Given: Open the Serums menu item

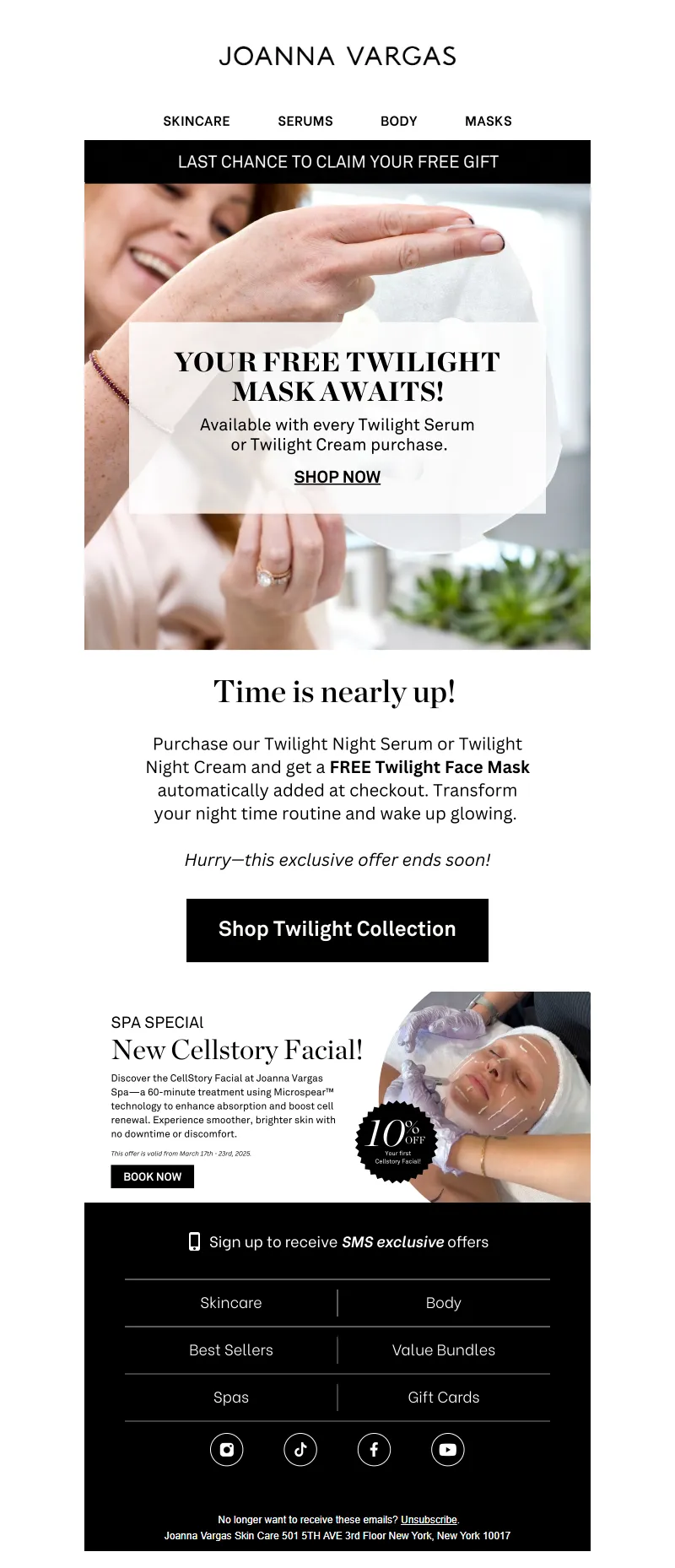Looking at the screenshot, I should (305, 122).
